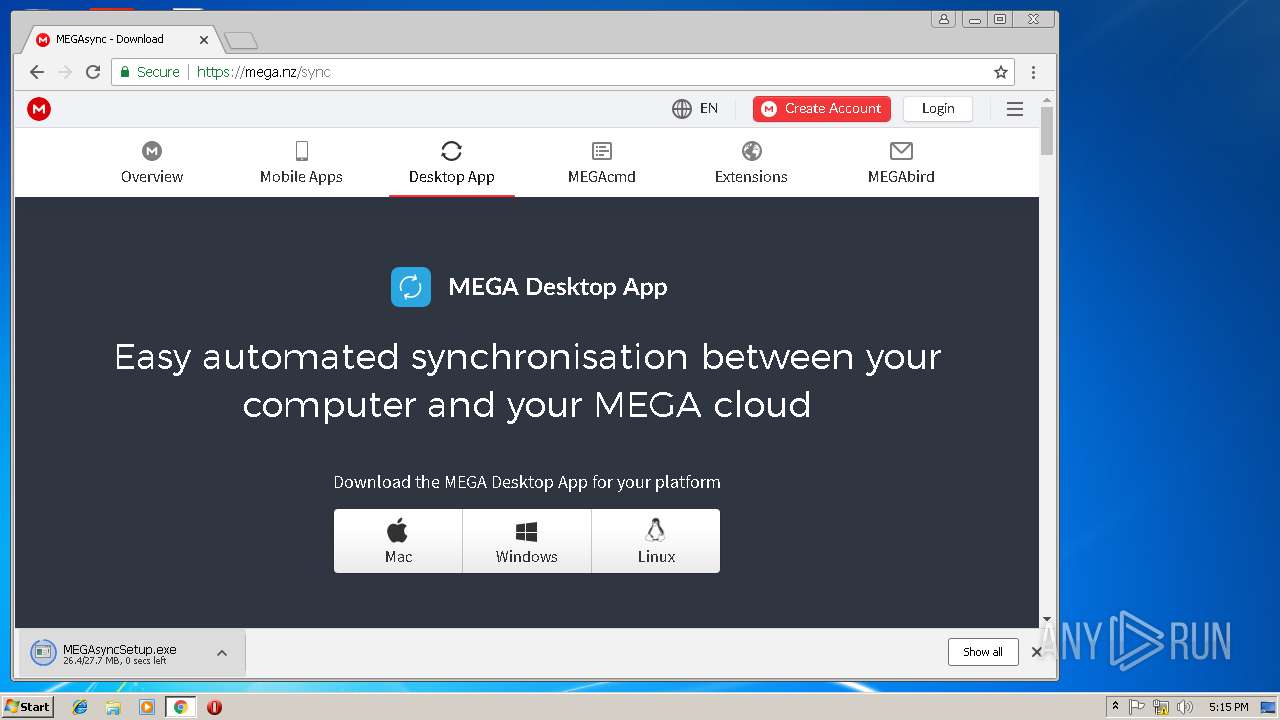Reload the current page

click(x=93, y=72)
